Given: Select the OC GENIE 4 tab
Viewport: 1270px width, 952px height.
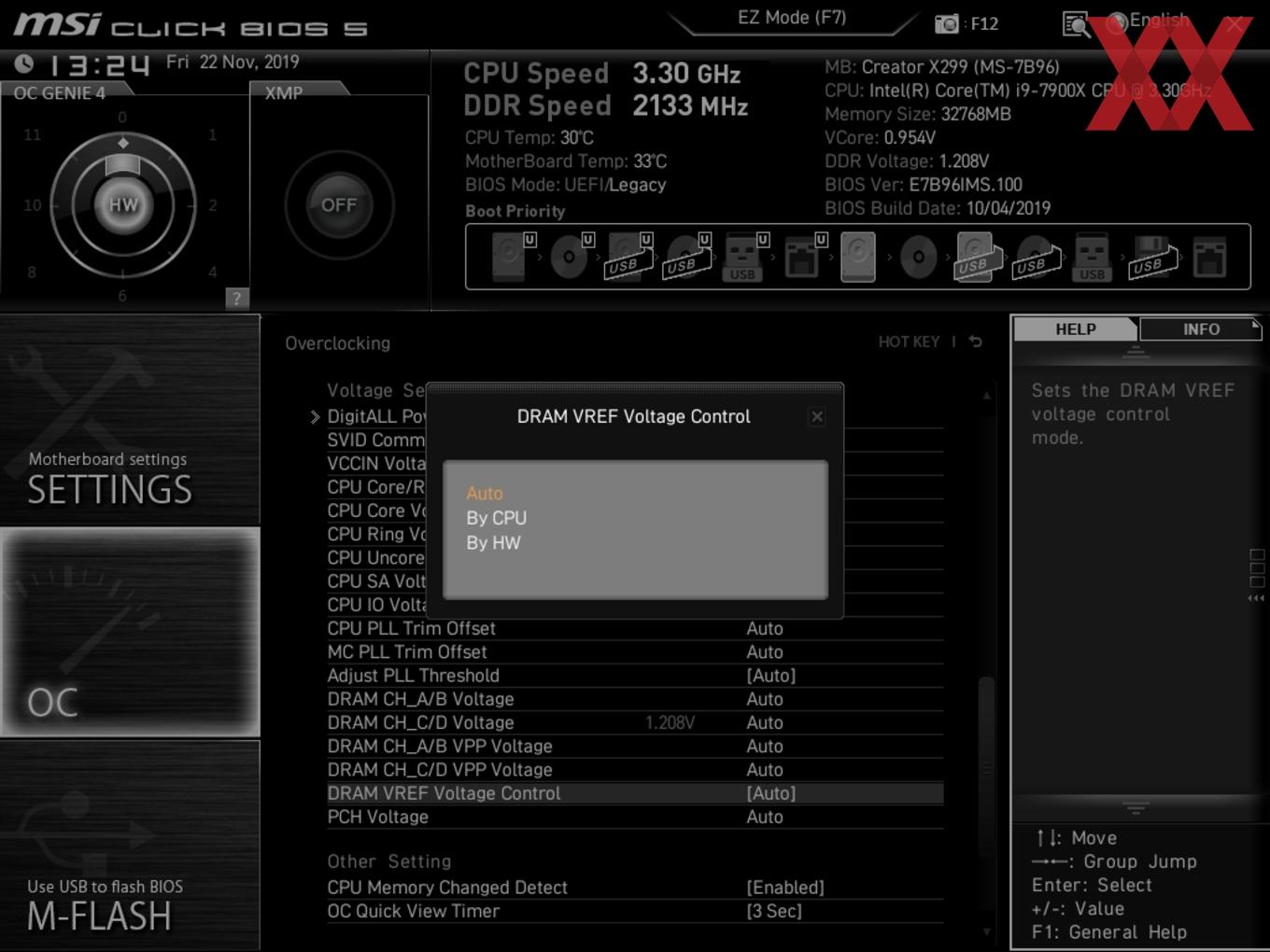Looking at the screenshot, I should pyautogui.click(x=60, y=92).
